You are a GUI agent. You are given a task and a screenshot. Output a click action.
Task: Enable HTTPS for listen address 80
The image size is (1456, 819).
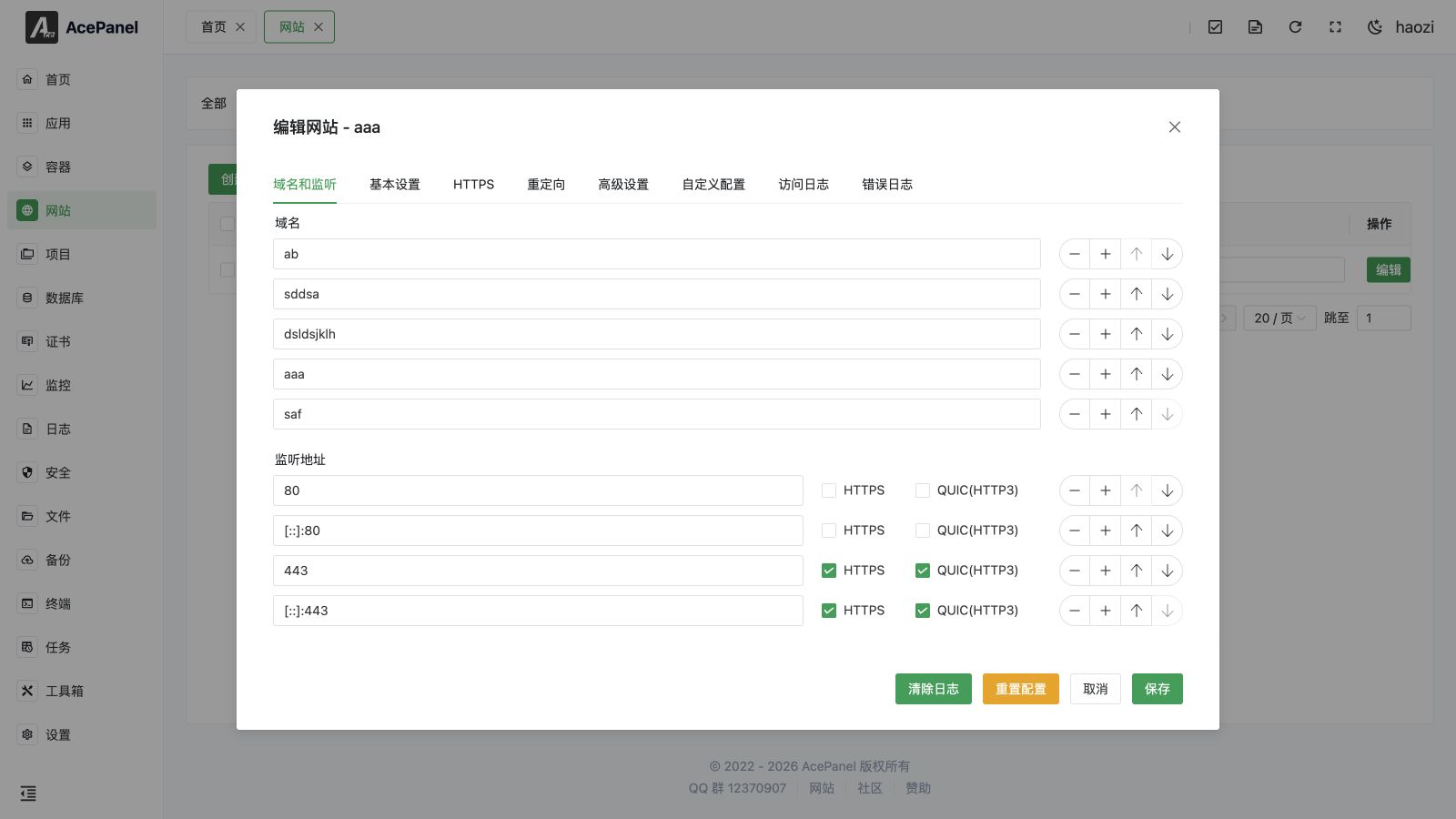pos(829,490)
